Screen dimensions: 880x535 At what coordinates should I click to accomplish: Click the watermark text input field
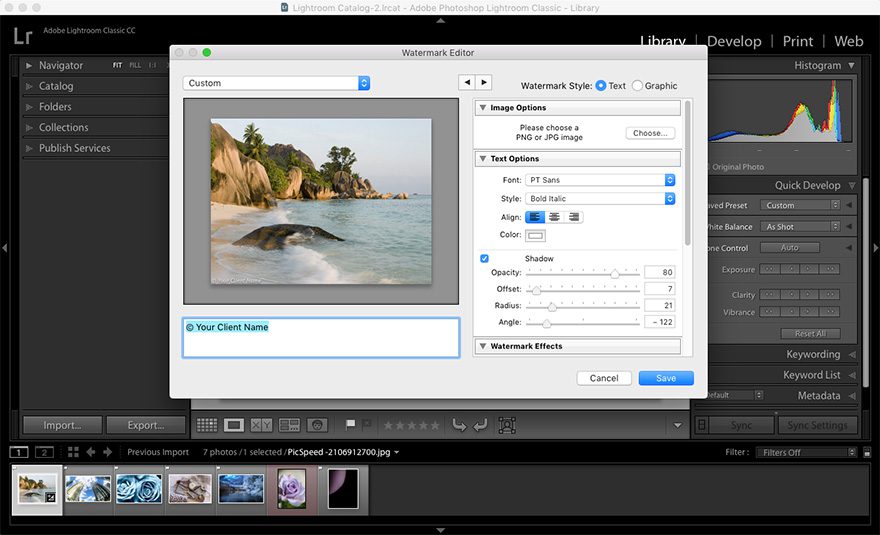pyautogui.click(x=321, y=338)
